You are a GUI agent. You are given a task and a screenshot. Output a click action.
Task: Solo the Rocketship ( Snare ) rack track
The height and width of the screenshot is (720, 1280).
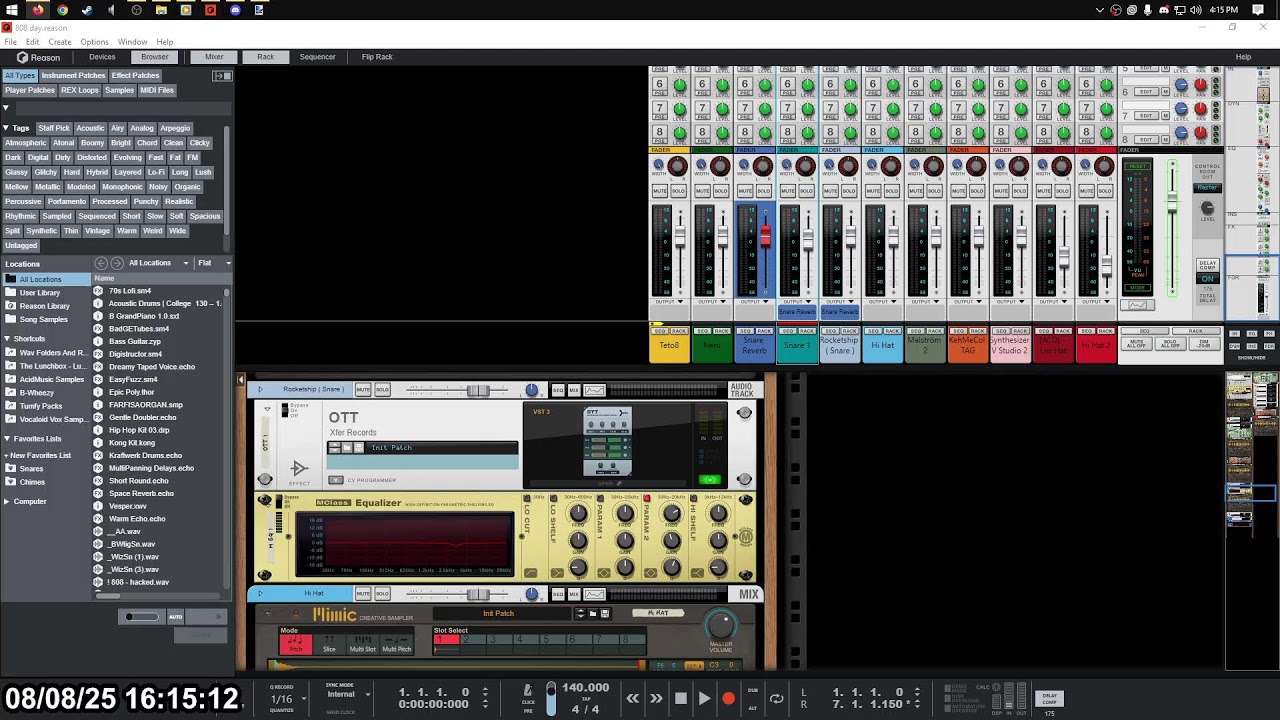point(382,390)
